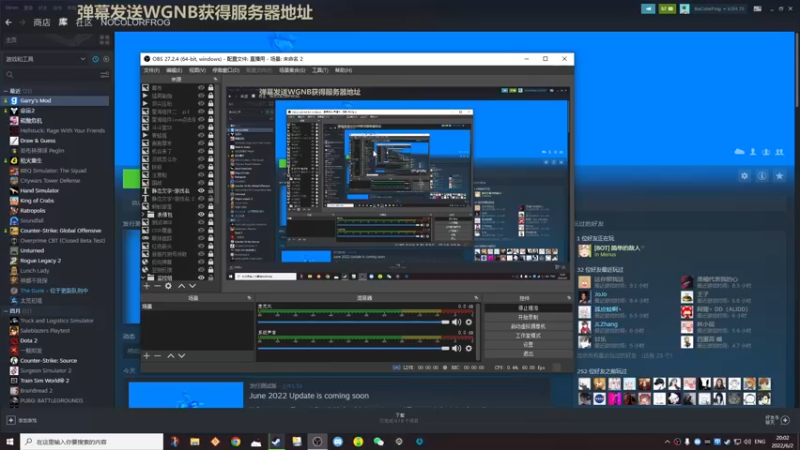Move scene up in scenes panel
The image size is (800, 450).
tap(171, 356)
